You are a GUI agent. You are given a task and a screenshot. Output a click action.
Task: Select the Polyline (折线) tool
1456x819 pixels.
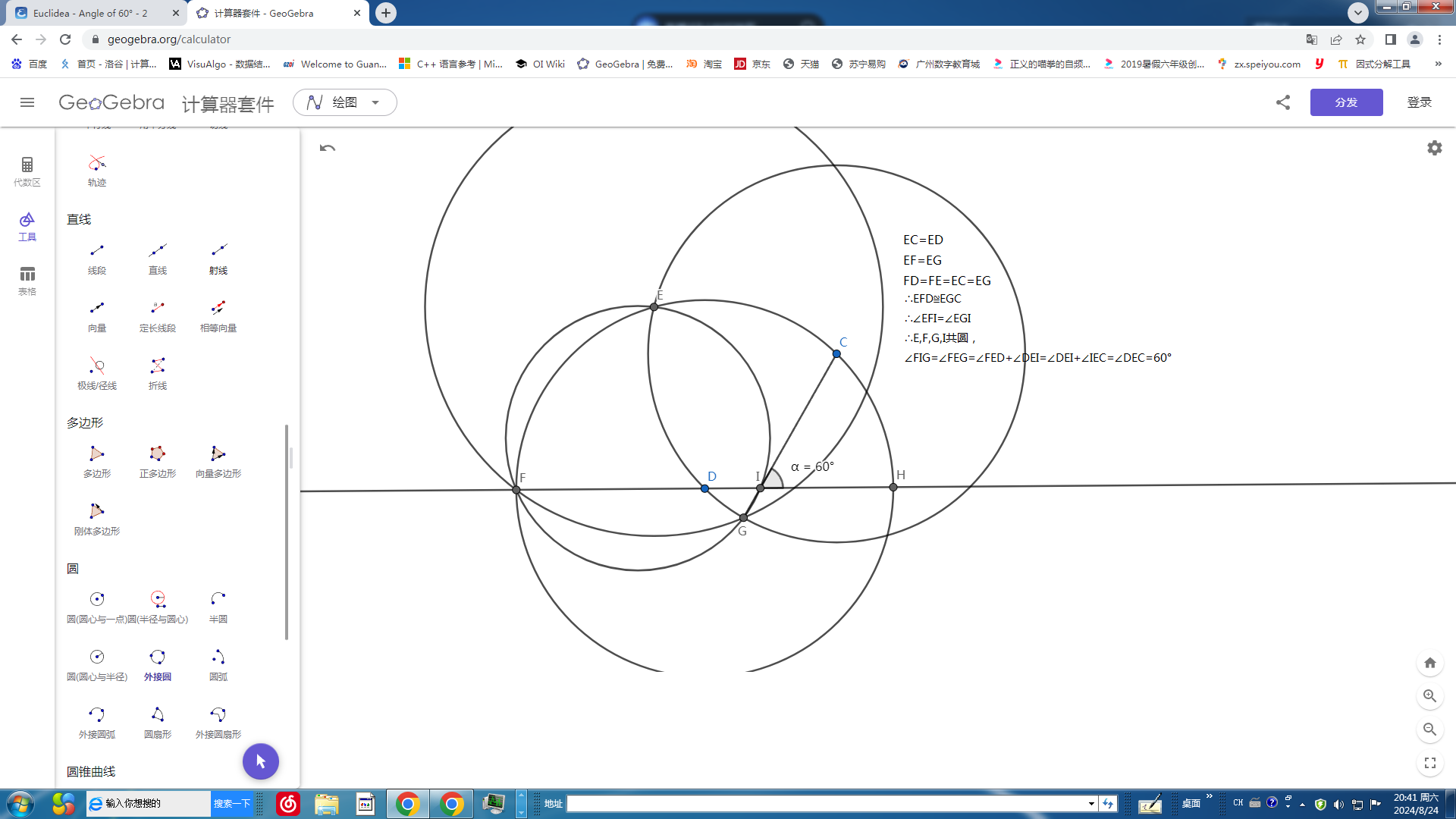pos(158,373)
